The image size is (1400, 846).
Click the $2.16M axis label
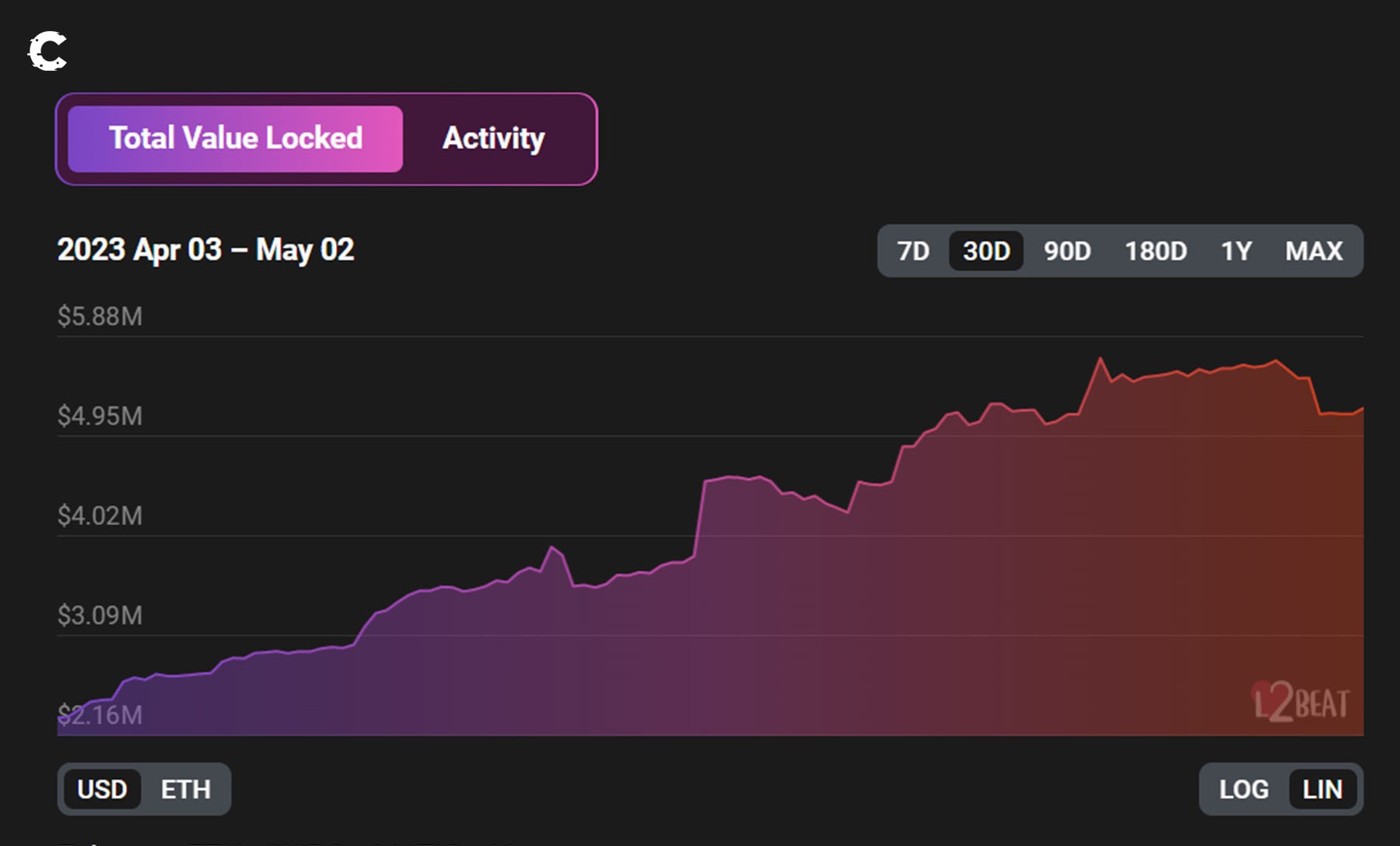[x=100, y=715]
